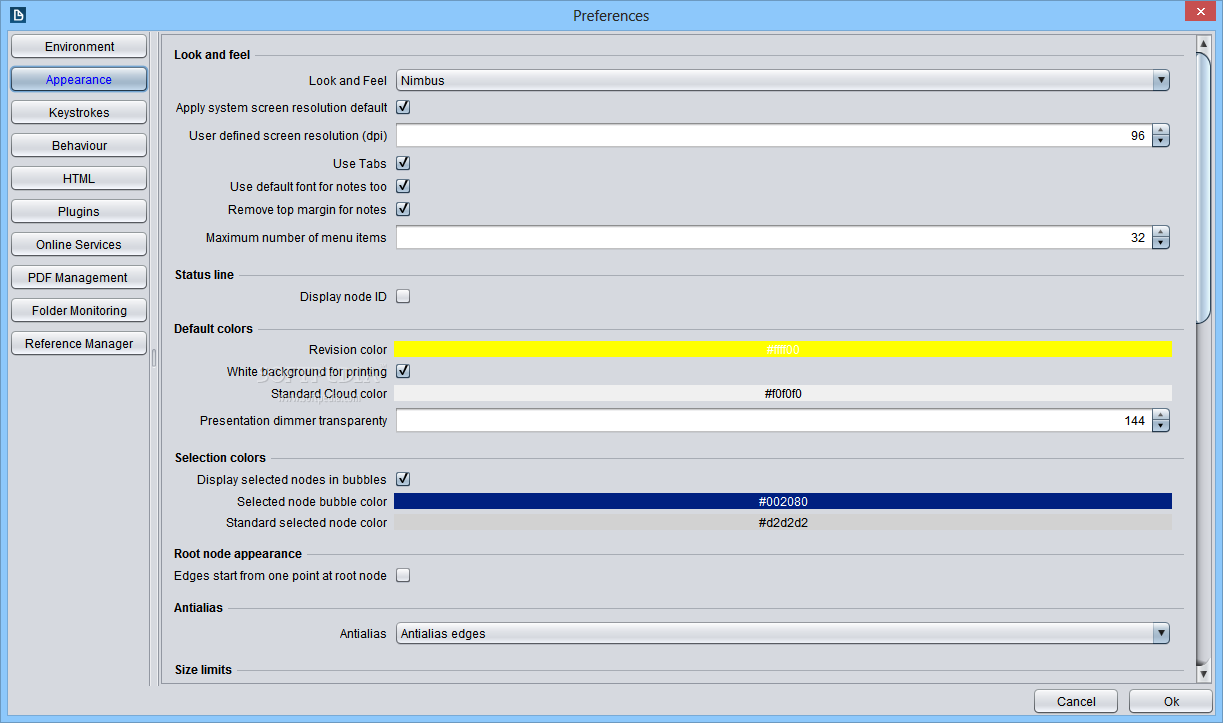Decrease user defined screen resolution
Image resolution: width=1223 pixels, height=723 pixels.
pos(1161,142)
